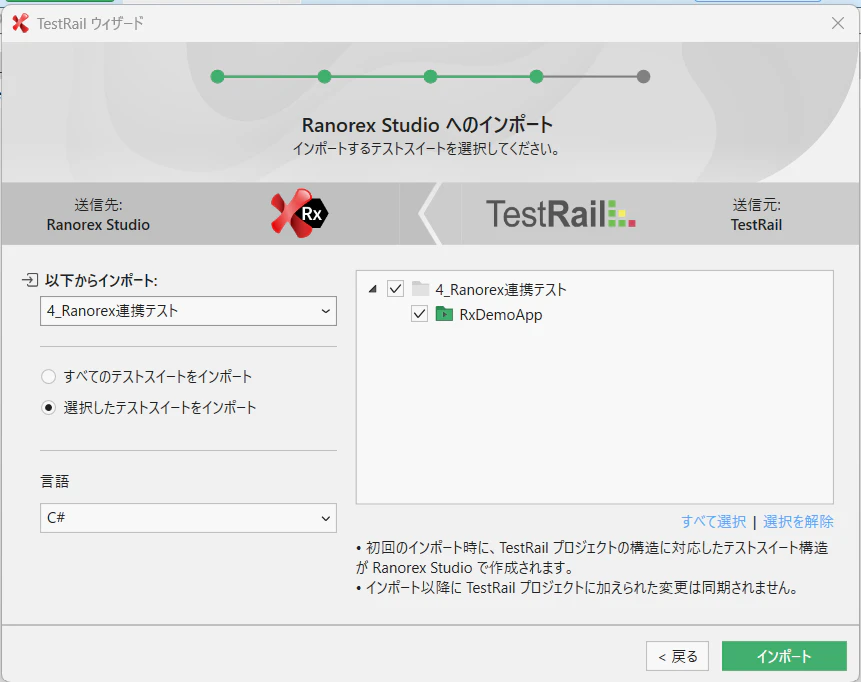
Task: Click the 送信先: Ranorex Studio text
Action: [98, 215]
